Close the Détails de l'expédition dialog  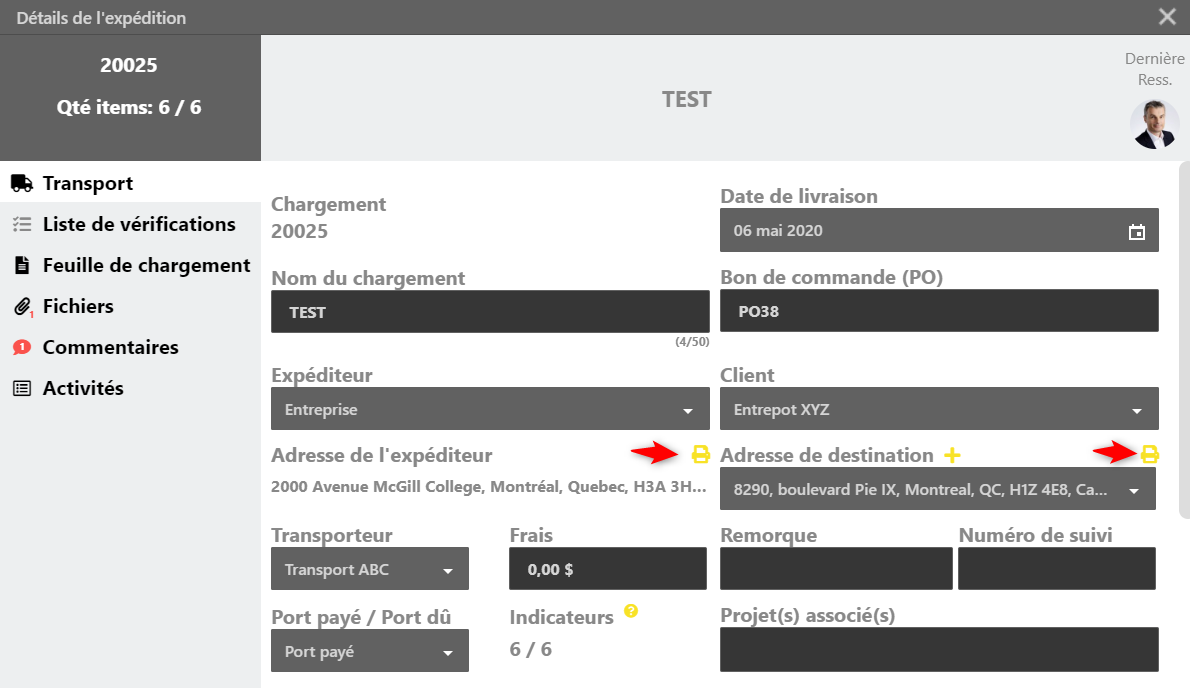[x=1167, y=17]
